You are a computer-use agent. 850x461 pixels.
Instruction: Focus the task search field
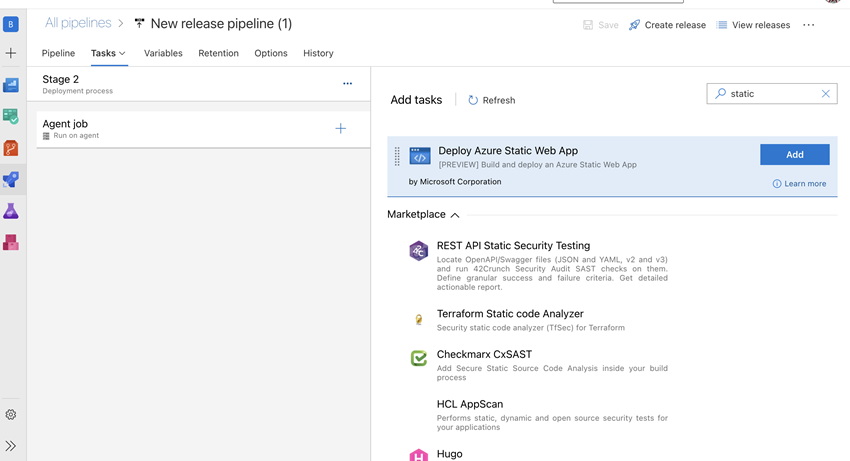772,94
